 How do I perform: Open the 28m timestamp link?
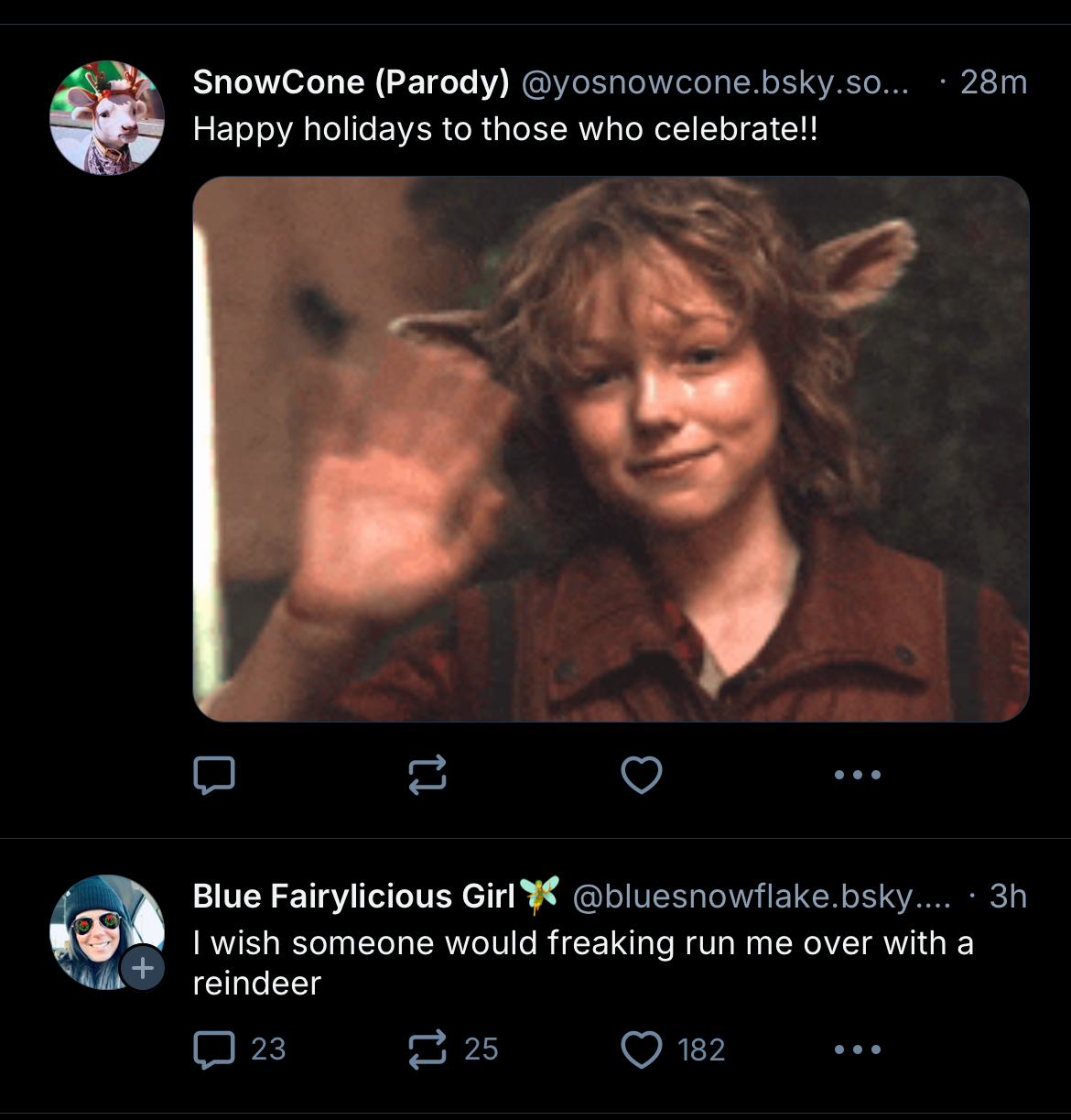point(993,83)
